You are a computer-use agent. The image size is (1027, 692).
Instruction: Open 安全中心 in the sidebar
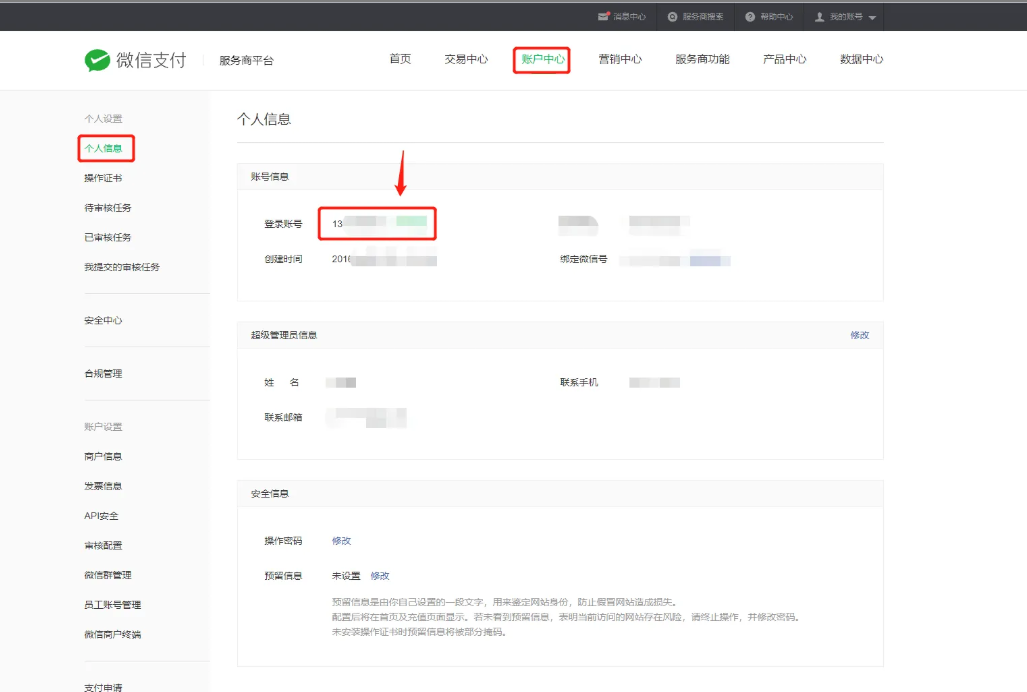[103, 321]
